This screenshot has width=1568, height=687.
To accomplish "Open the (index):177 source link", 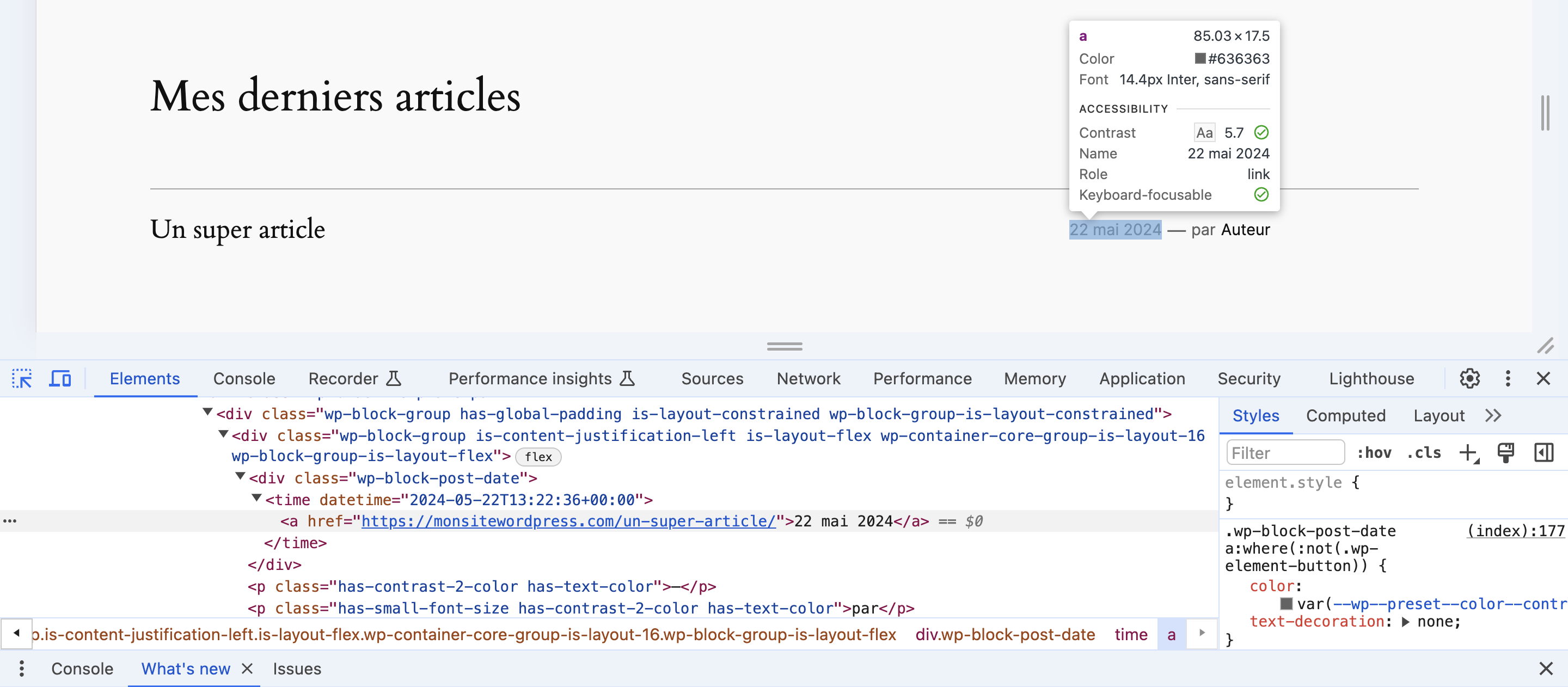I will [1515, 531].
